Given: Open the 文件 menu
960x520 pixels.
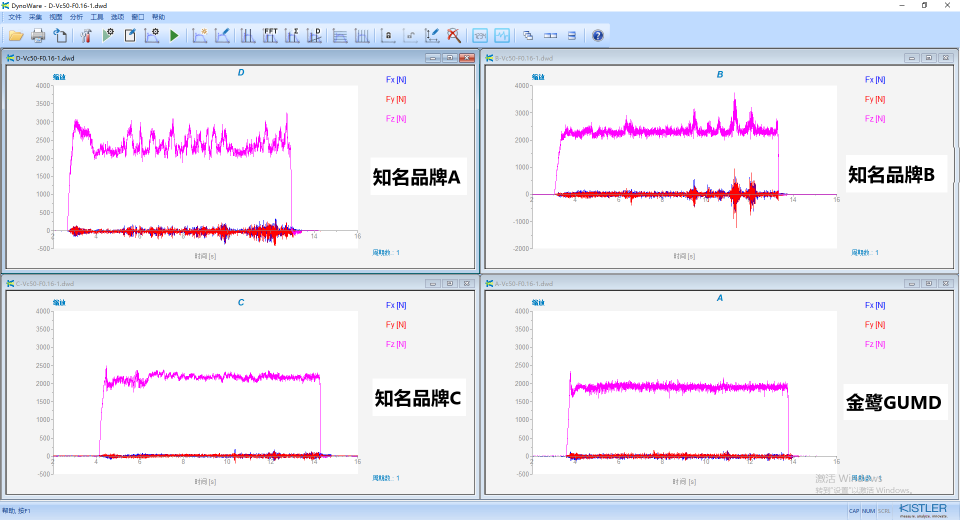Looking at the screenshot, I should [x=15, y=17].
